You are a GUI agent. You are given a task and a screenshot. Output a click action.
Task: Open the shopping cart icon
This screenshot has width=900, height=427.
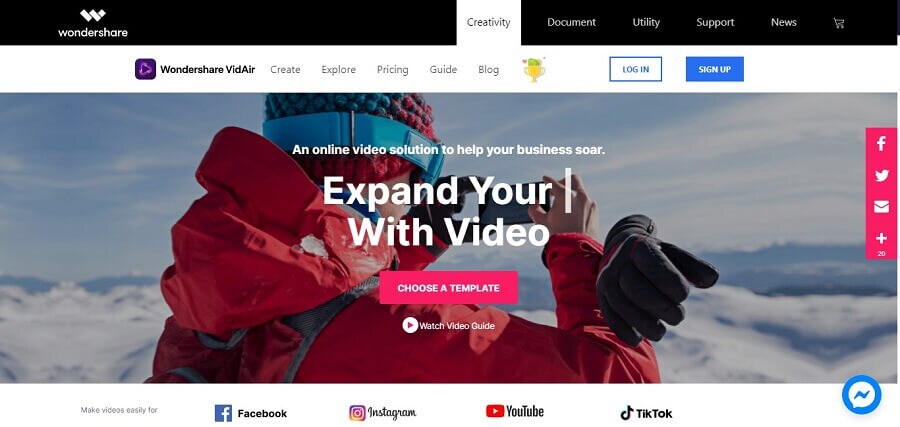tap(839, 23)
